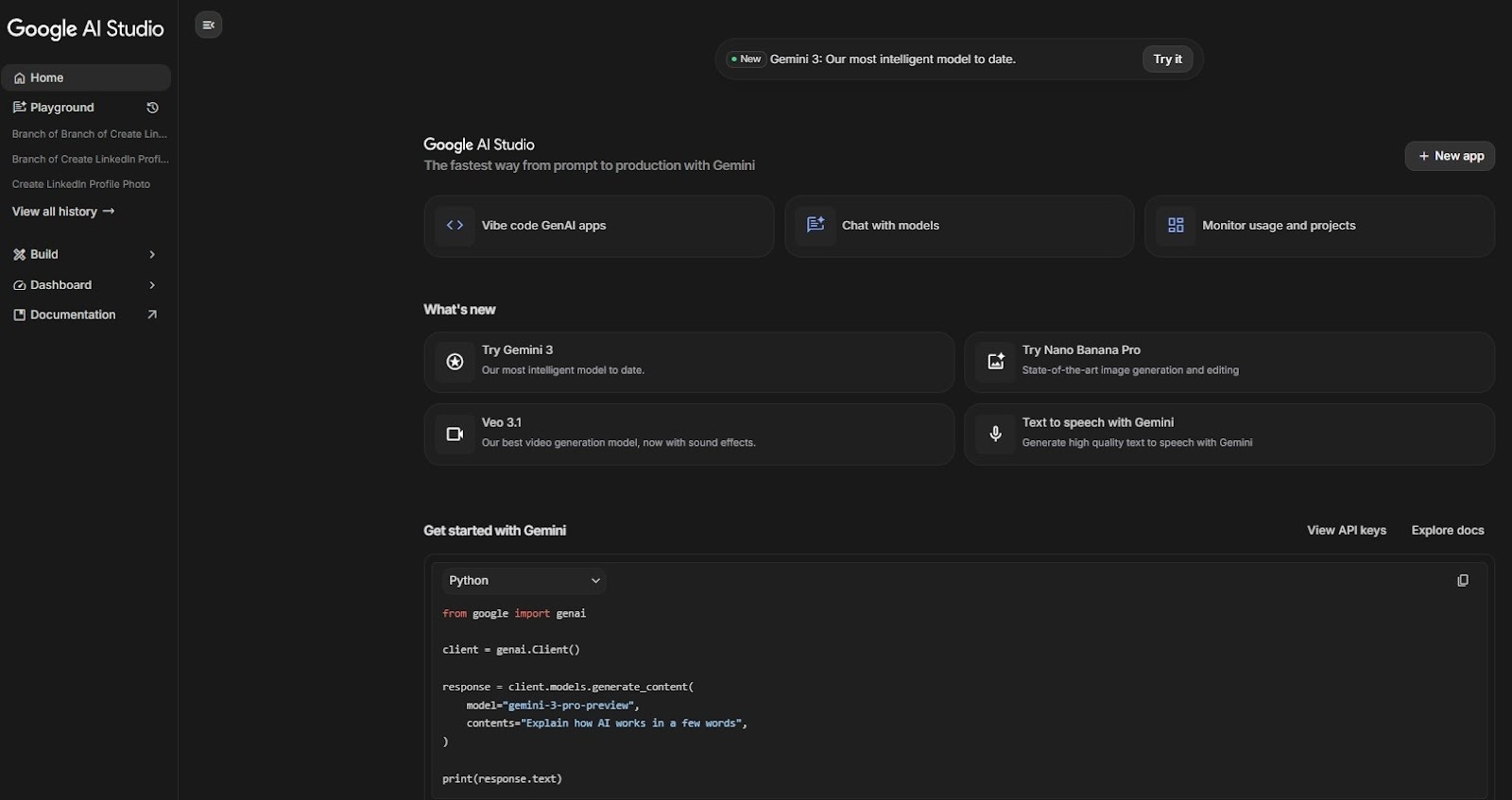Screen dimensions: 1512x800
Task: Click the Veo 3.1 video camera icon
Action: [x=455, y=434]
